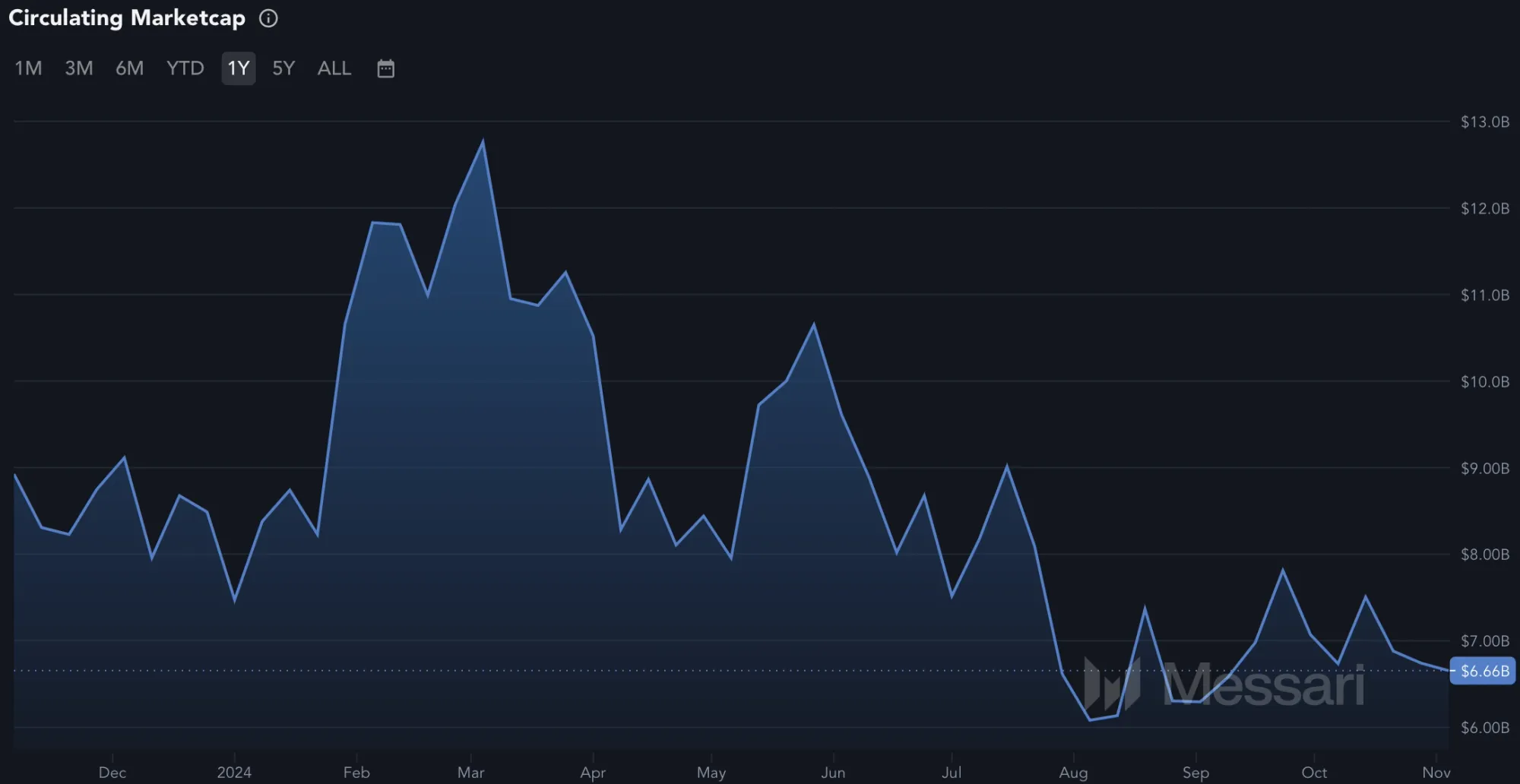Click the $13.0B y-axis label

coord(1485,122)
